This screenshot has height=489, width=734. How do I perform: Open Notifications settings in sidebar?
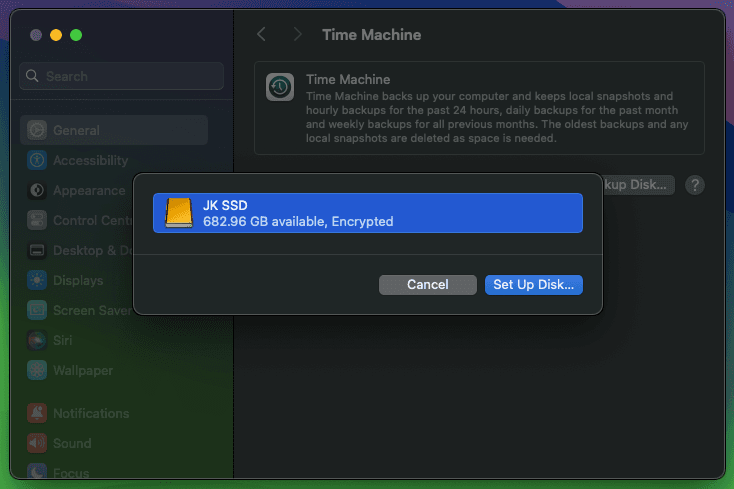[x=114, y=413]
